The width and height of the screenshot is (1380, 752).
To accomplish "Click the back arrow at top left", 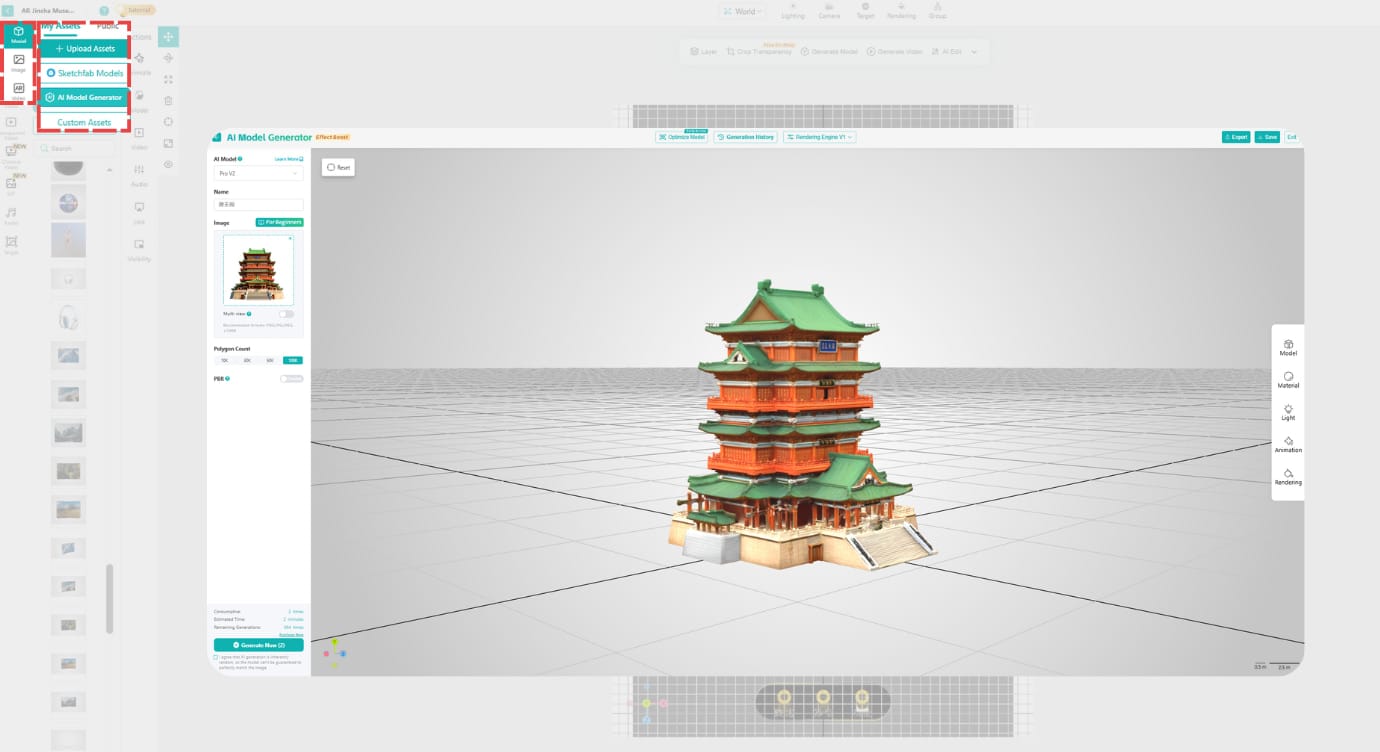I will pyautogui.click(x=8, y=10).
